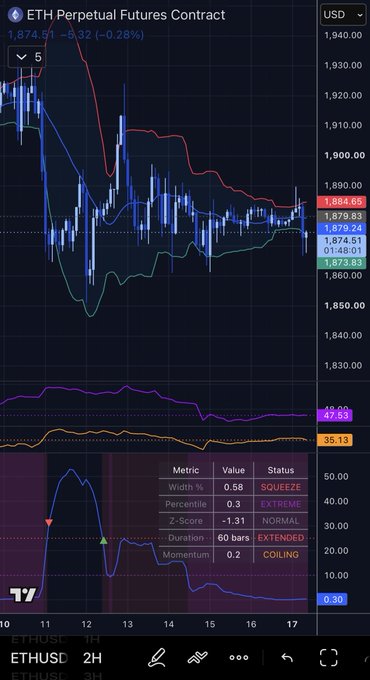Click the blue 0.30 percentile value label
Viewport: 370px width, 680px height.
(332, 599)
